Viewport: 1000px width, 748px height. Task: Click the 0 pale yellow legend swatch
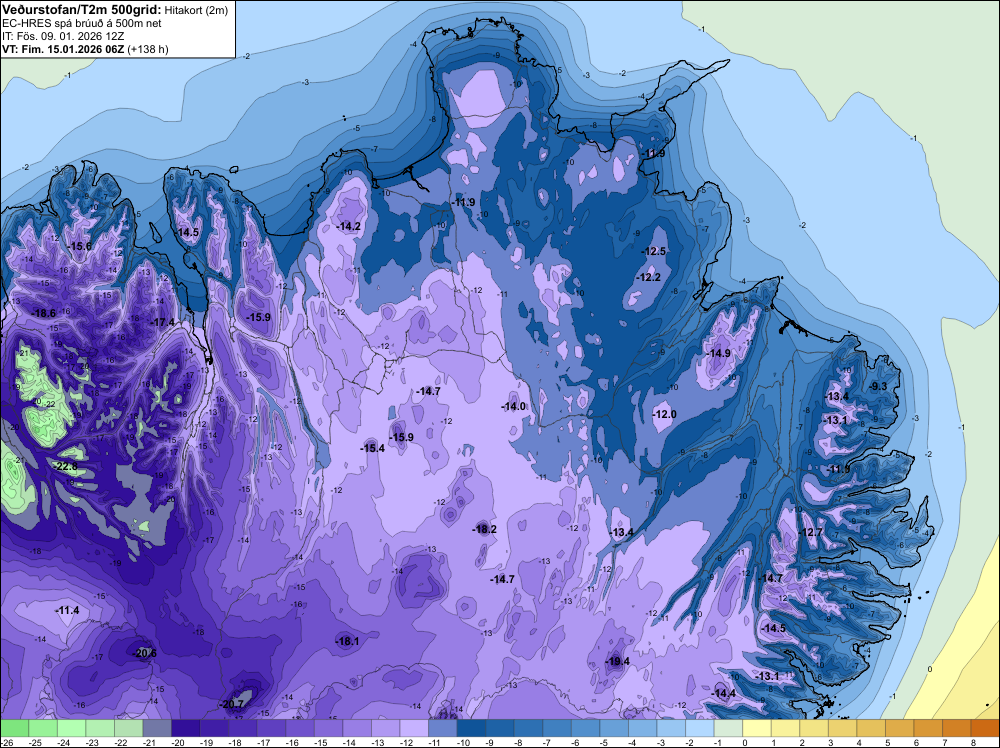click(757, 728)
